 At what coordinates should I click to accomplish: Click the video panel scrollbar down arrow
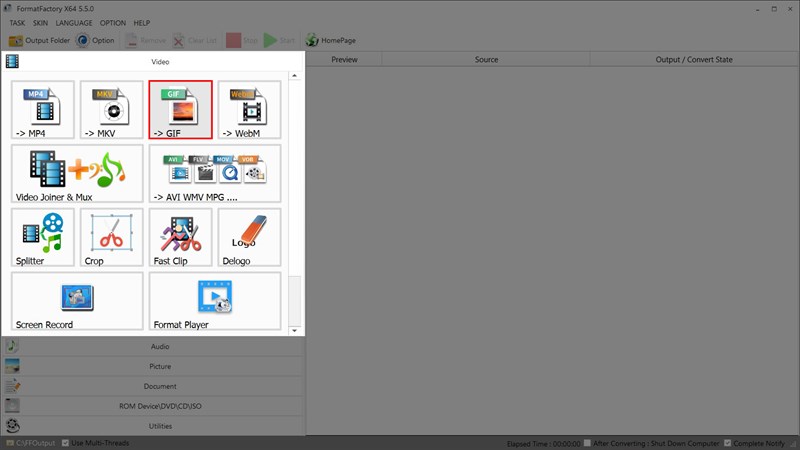click(x=294, y=330)
